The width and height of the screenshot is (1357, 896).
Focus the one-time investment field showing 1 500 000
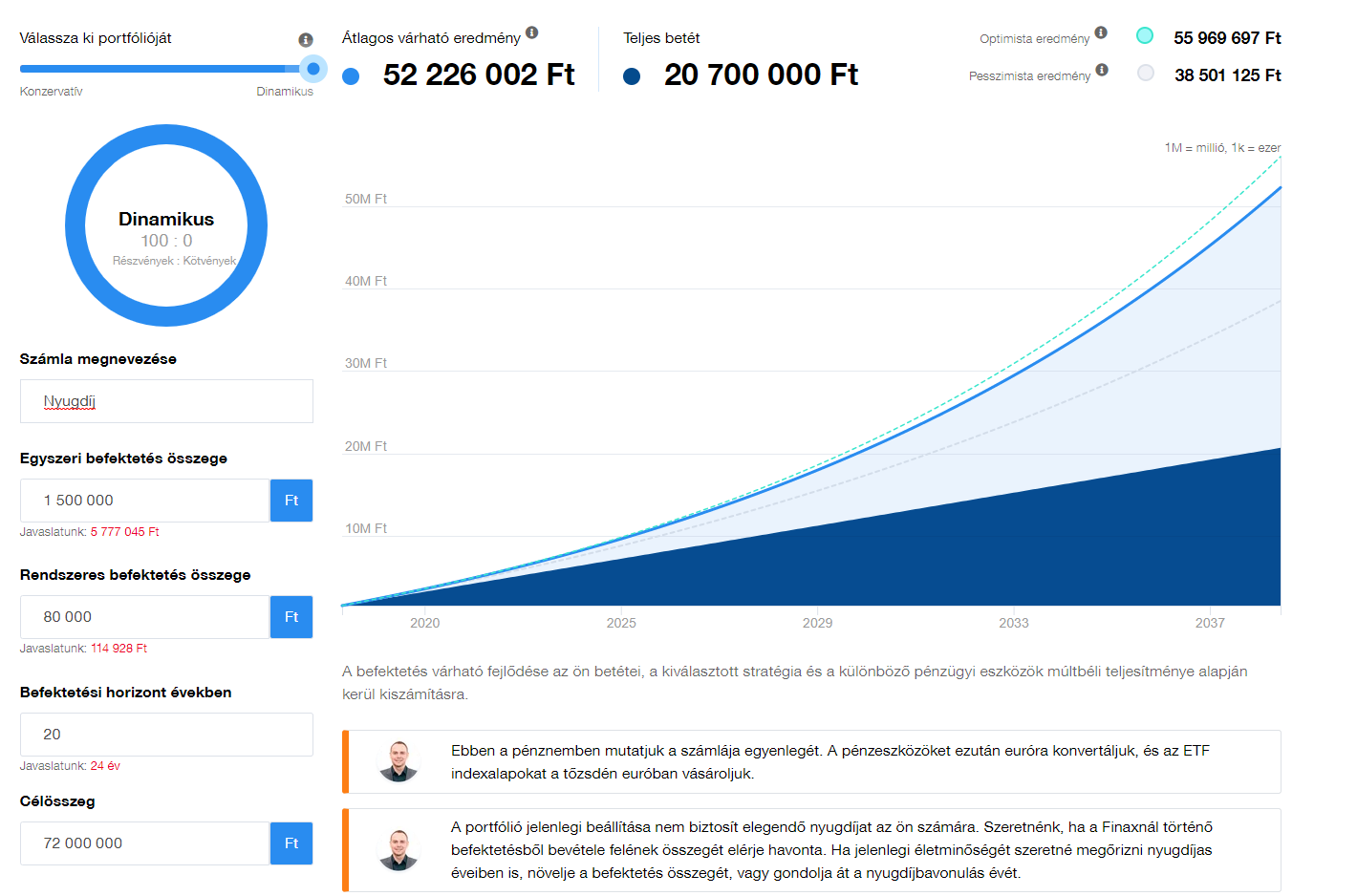pos(144,501)
